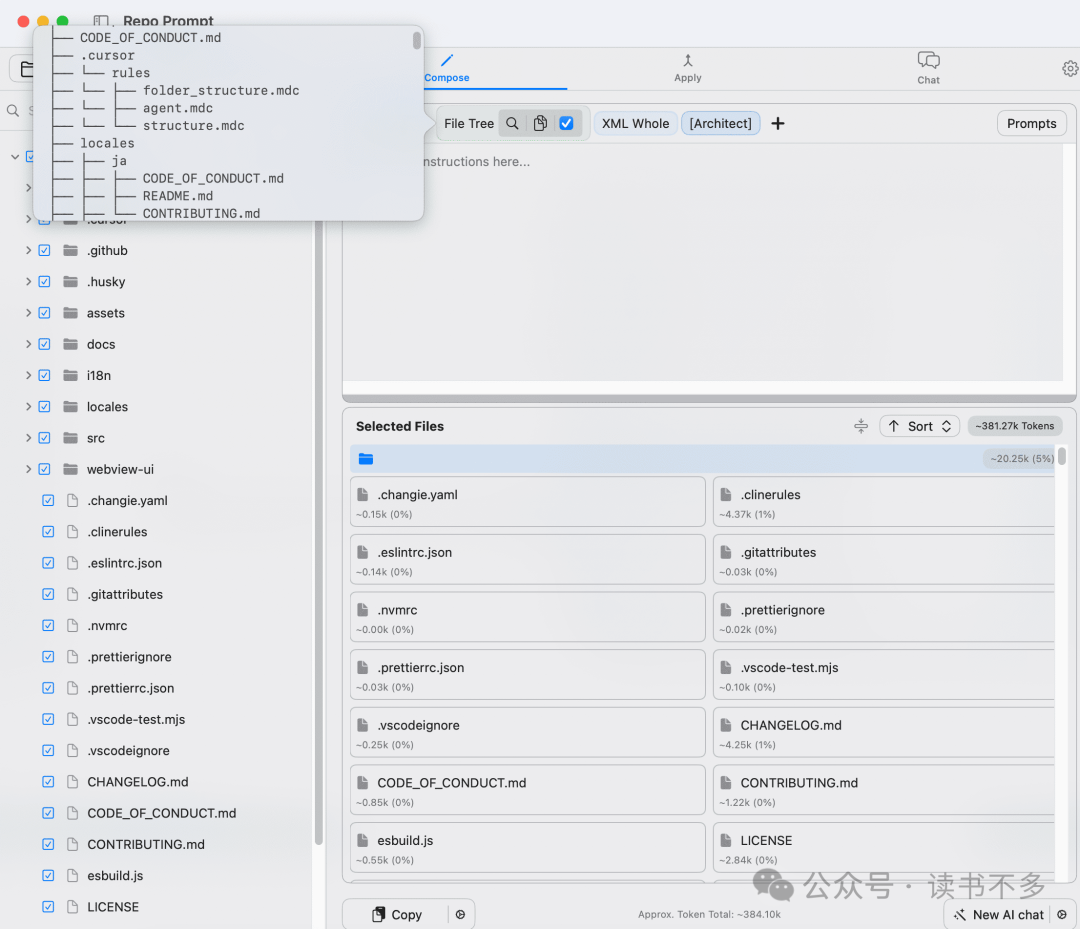1080x929 pixels.
Task: Open options arrow next to Copy button
Action: click(460, 914)
